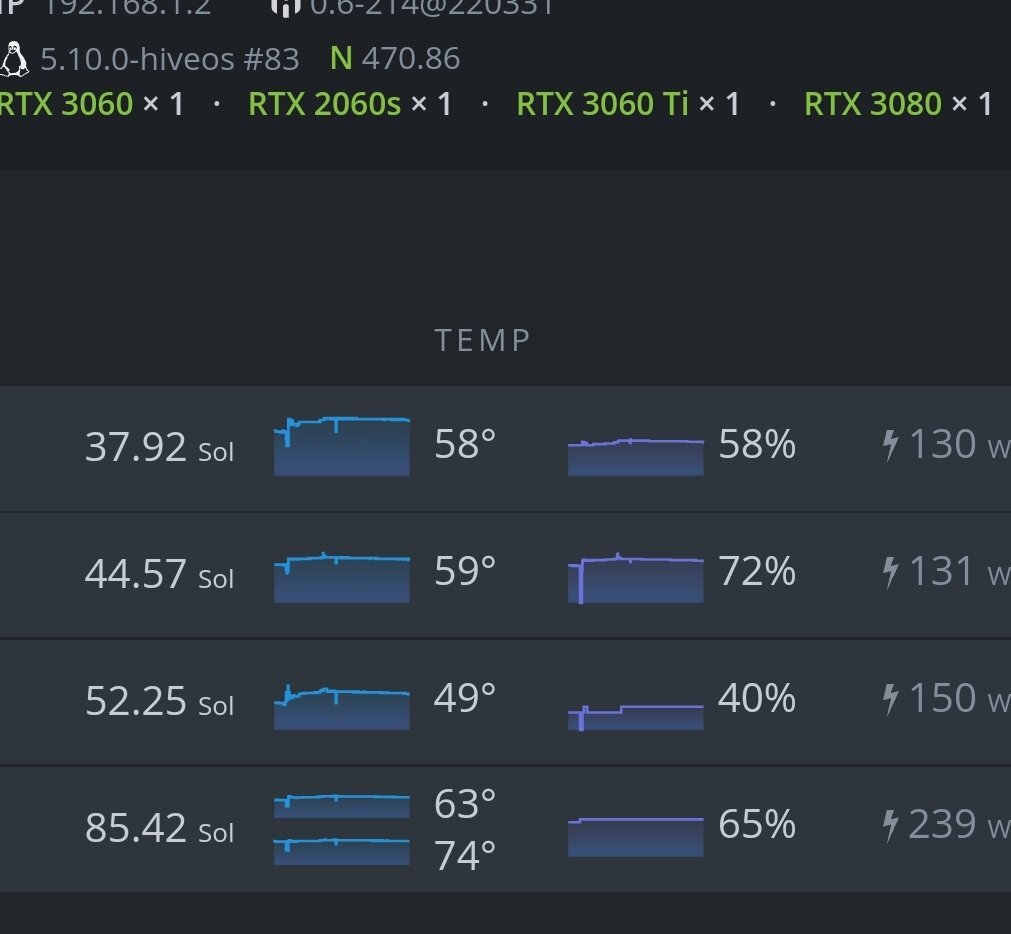
Task: Click the 52.25 Sol hashrate value
Action: [159, 701]
